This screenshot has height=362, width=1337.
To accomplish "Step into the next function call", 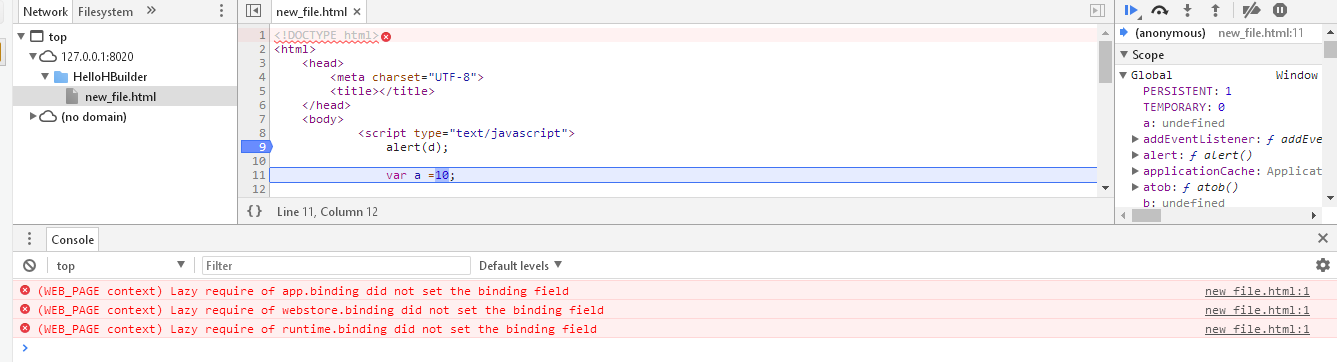I will click(1188, 10).
